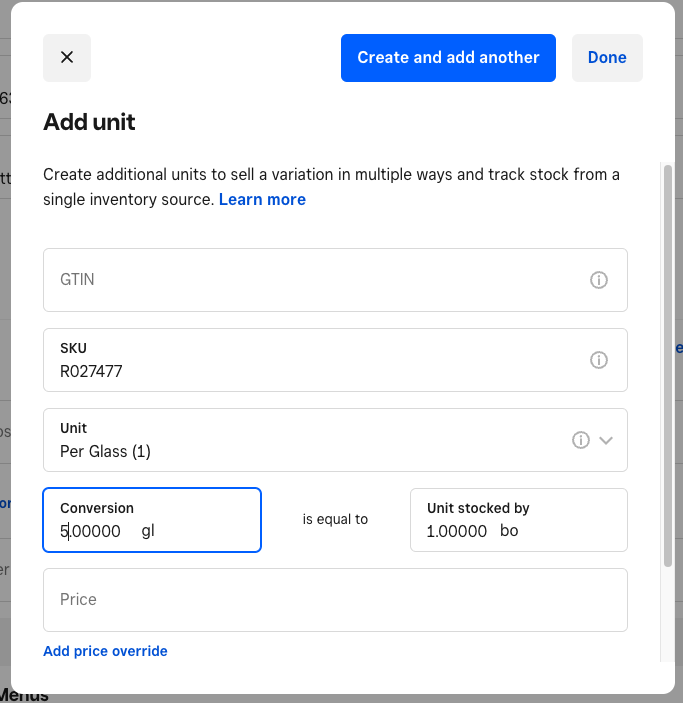This screenshot has width=683, height=703.
Task: Click Create and add another
Action: [448, 58]
